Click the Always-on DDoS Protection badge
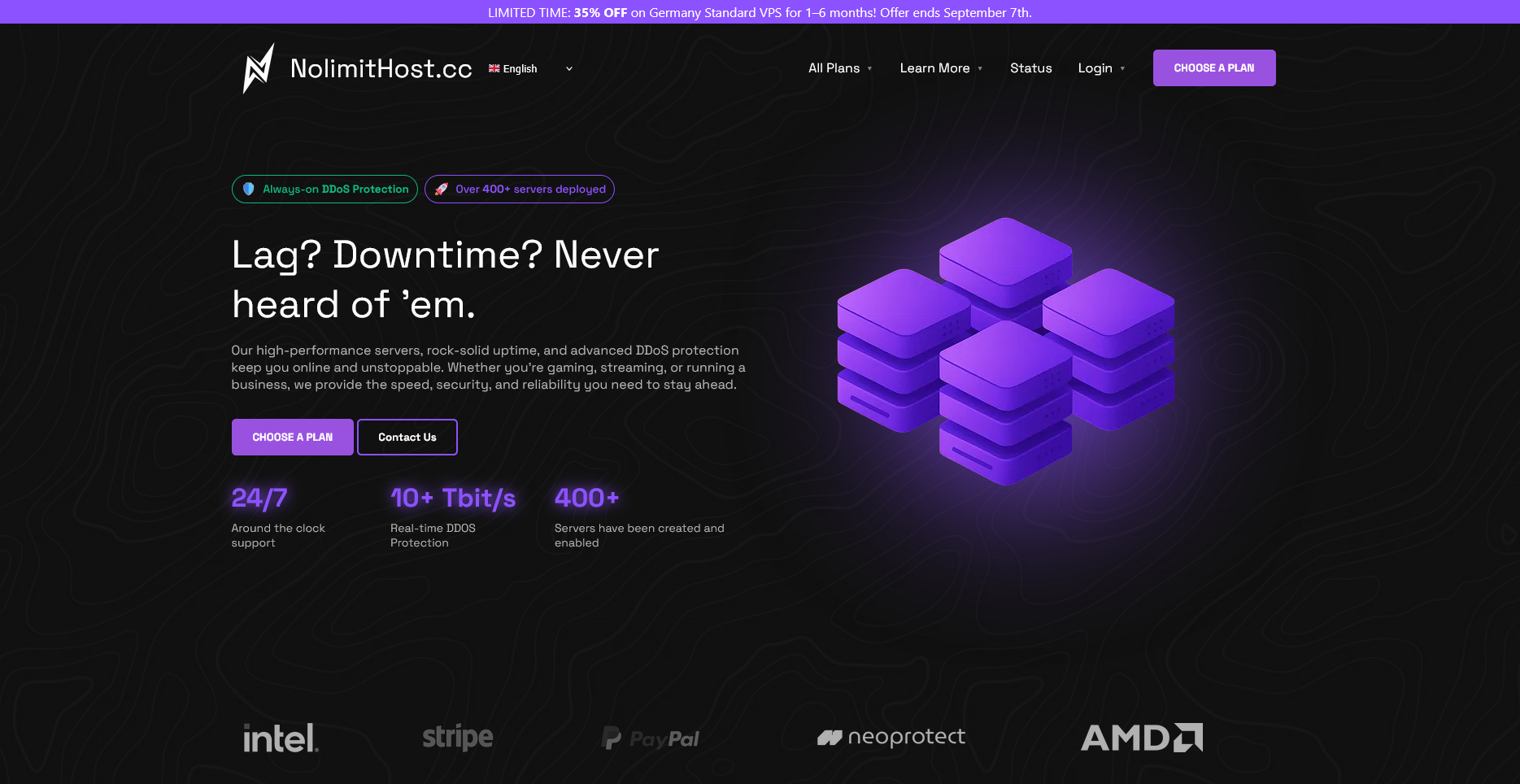The height and width of the screenshot is (784, 1520). click(324, 189)
